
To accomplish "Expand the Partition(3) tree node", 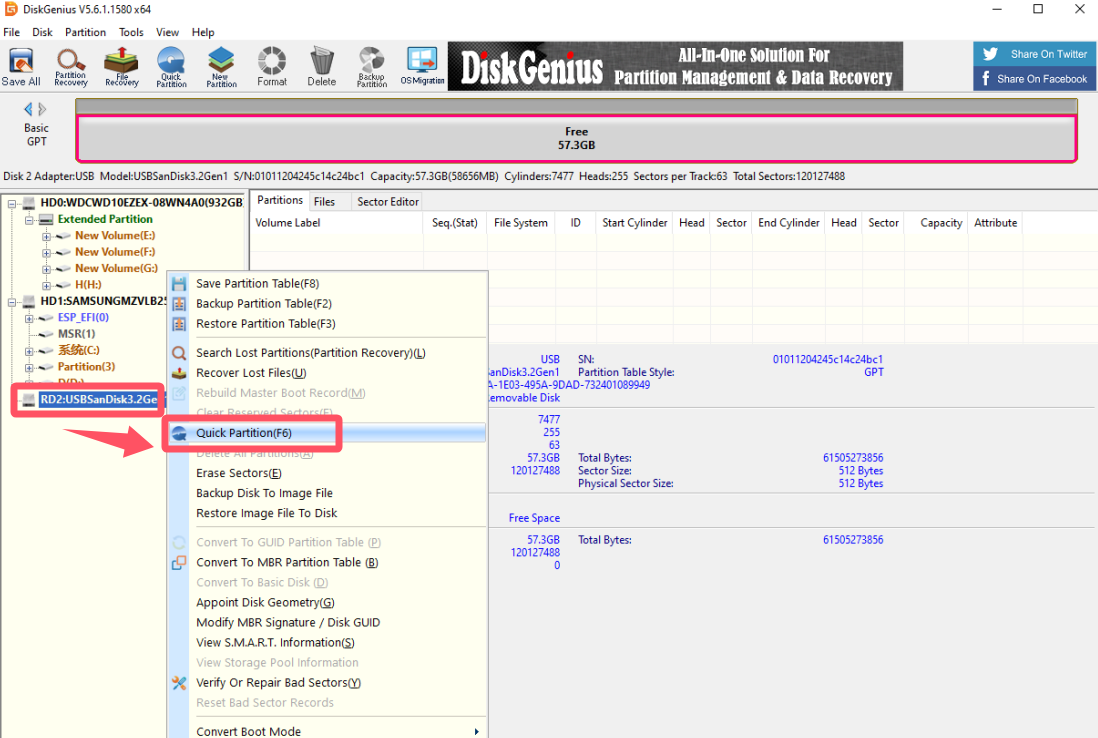I will point(29,367).
